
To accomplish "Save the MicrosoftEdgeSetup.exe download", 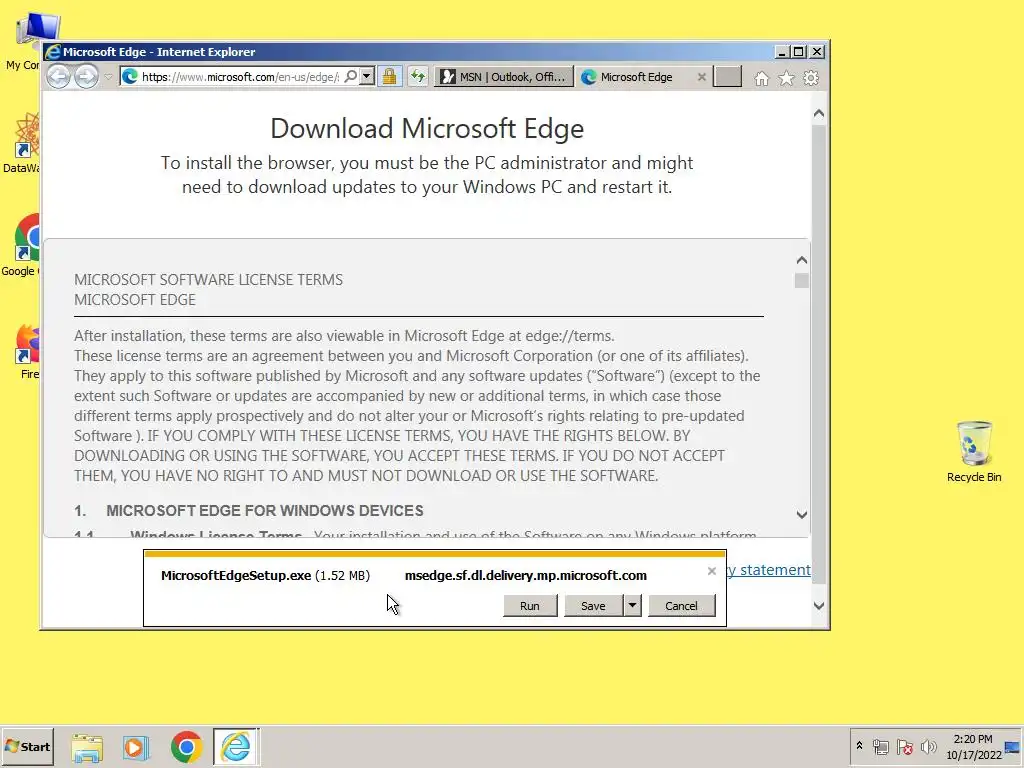I will pos(593,606).
